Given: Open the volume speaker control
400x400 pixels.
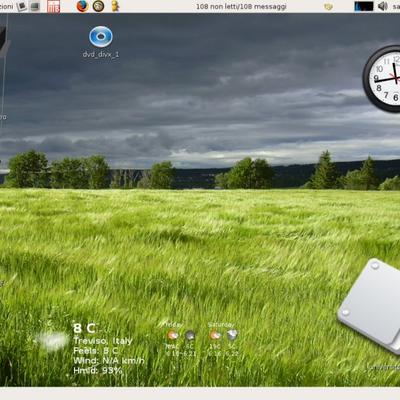Looking at the screenshot, I should (383, 6).
